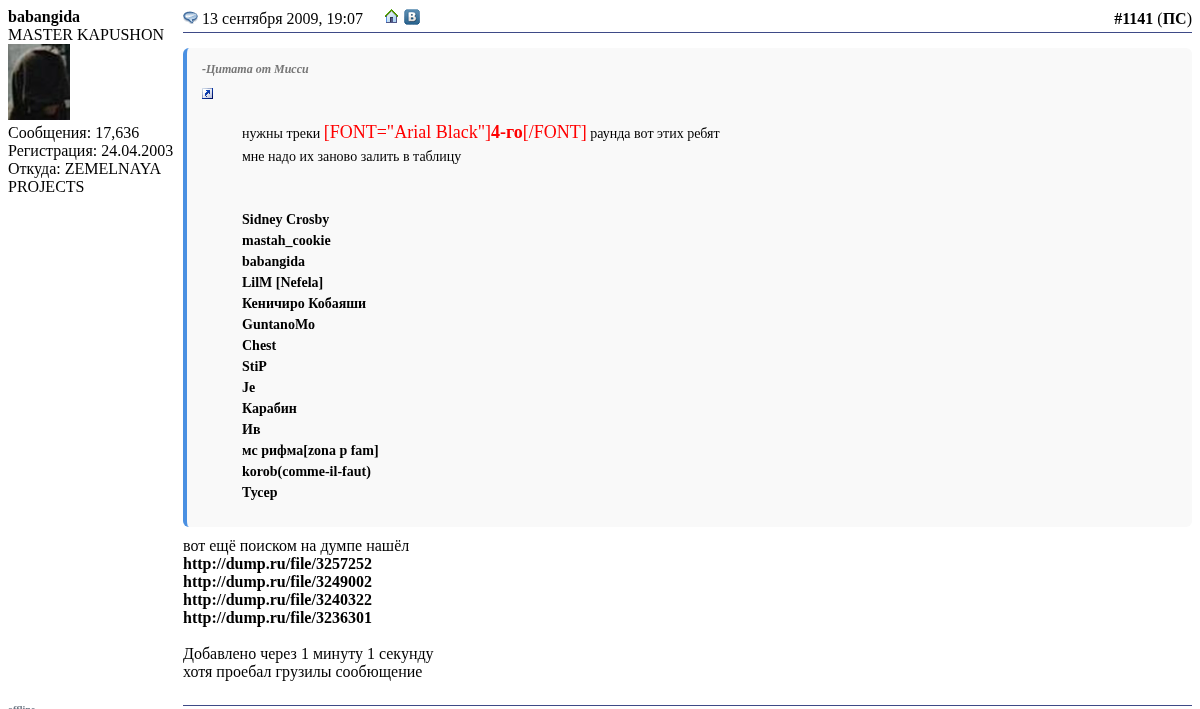Click the 'Цитата от Мисси' quote header
This screenshot has height=709, width=1200.
click(x=255, y=69)
